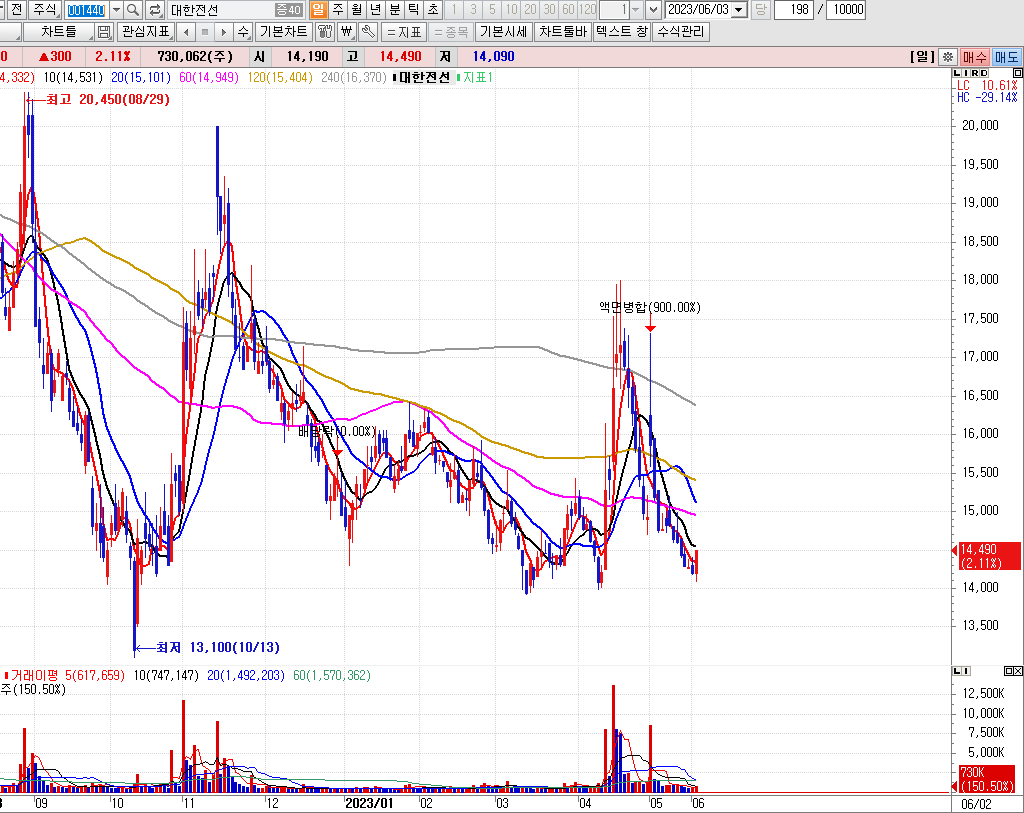Viewport: 1024px width, 813px height.
Task: Click the bar count field showing 198
Action: [794, 10]
